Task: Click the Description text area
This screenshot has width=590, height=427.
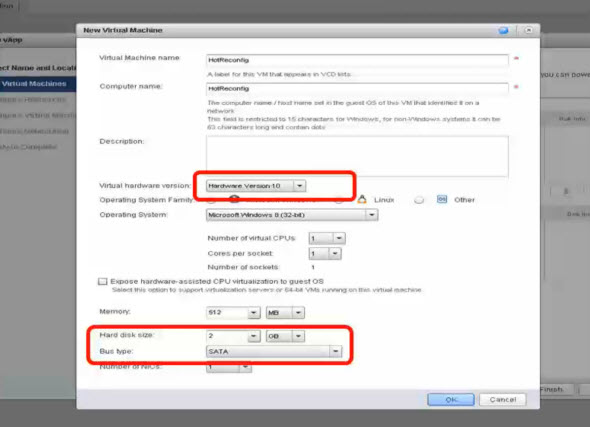Action: (x=357, y=156)
